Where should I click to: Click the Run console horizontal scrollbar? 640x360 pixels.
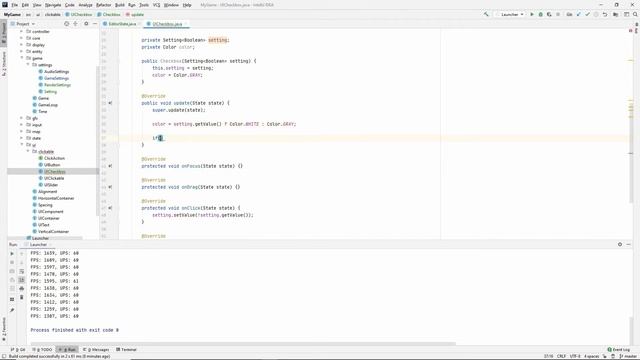243,344
